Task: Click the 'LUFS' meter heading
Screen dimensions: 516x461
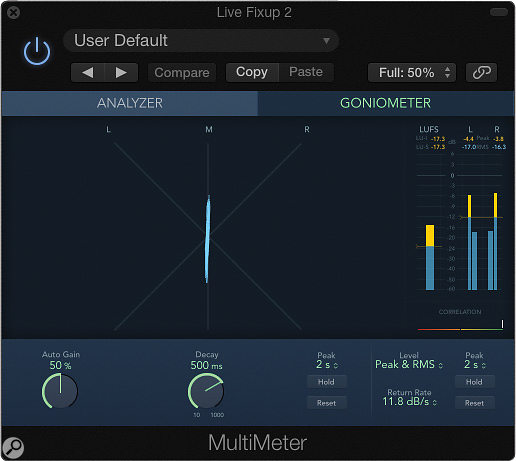Action: [429, 129]
